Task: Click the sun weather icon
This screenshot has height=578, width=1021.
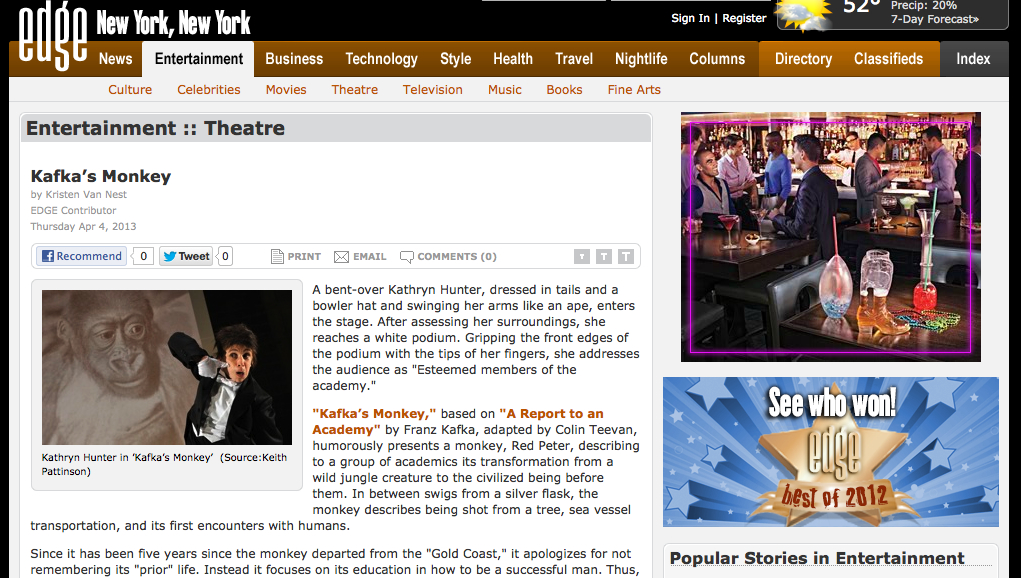Action: coord(805,16)
